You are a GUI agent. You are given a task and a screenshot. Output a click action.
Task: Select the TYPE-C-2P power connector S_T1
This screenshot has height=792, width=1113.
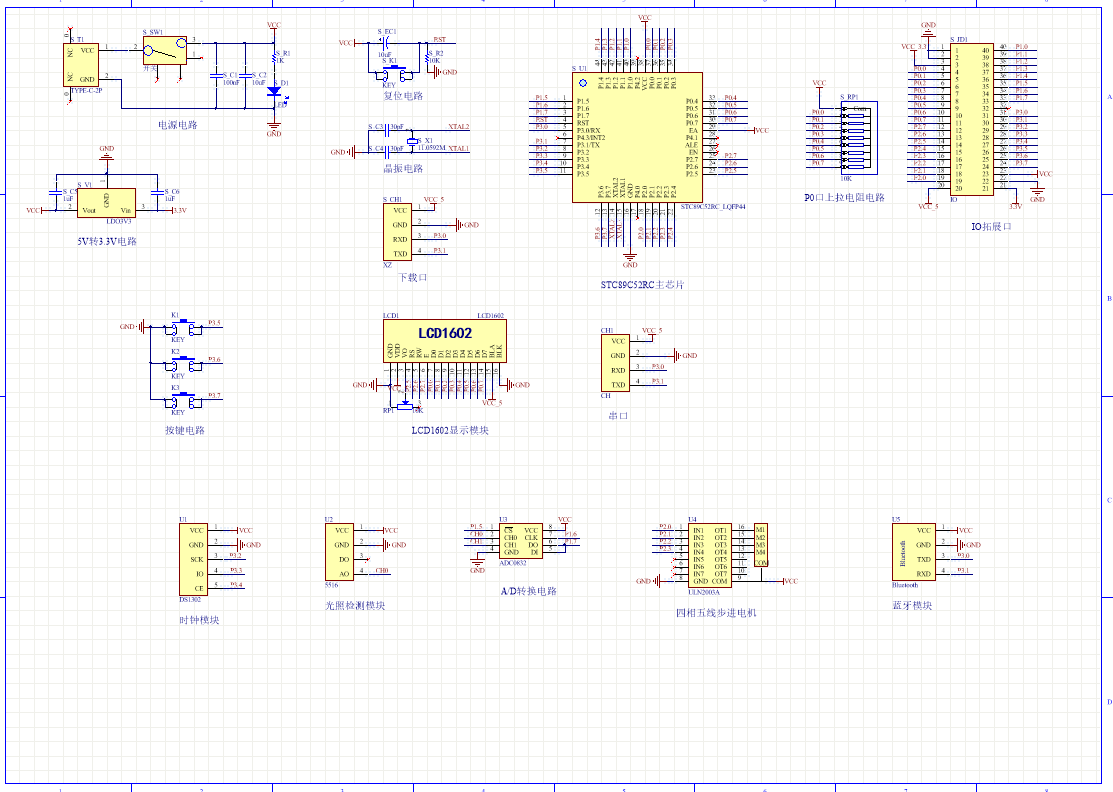pos(80,65)
